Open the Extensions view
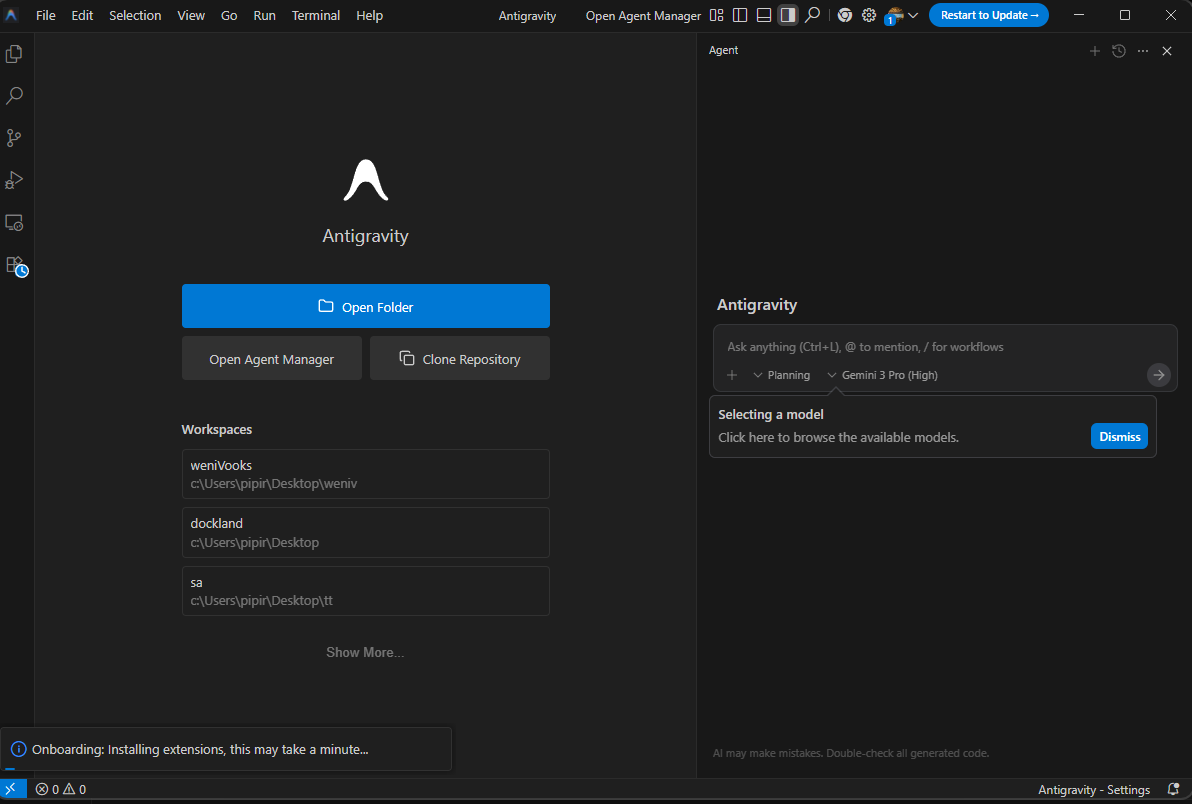The width and height of the screenshot is (1192, 804). point(15,266)
